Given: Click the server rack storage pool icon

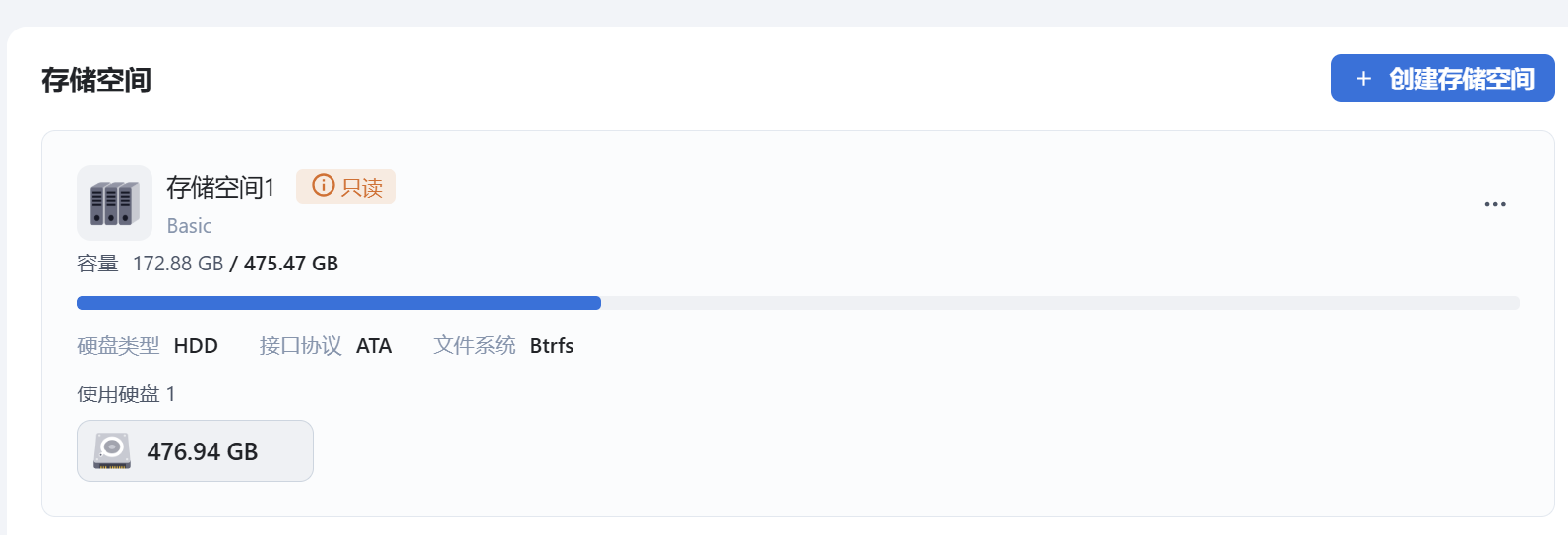Looking at the screenshot, I should coord(114,204).
